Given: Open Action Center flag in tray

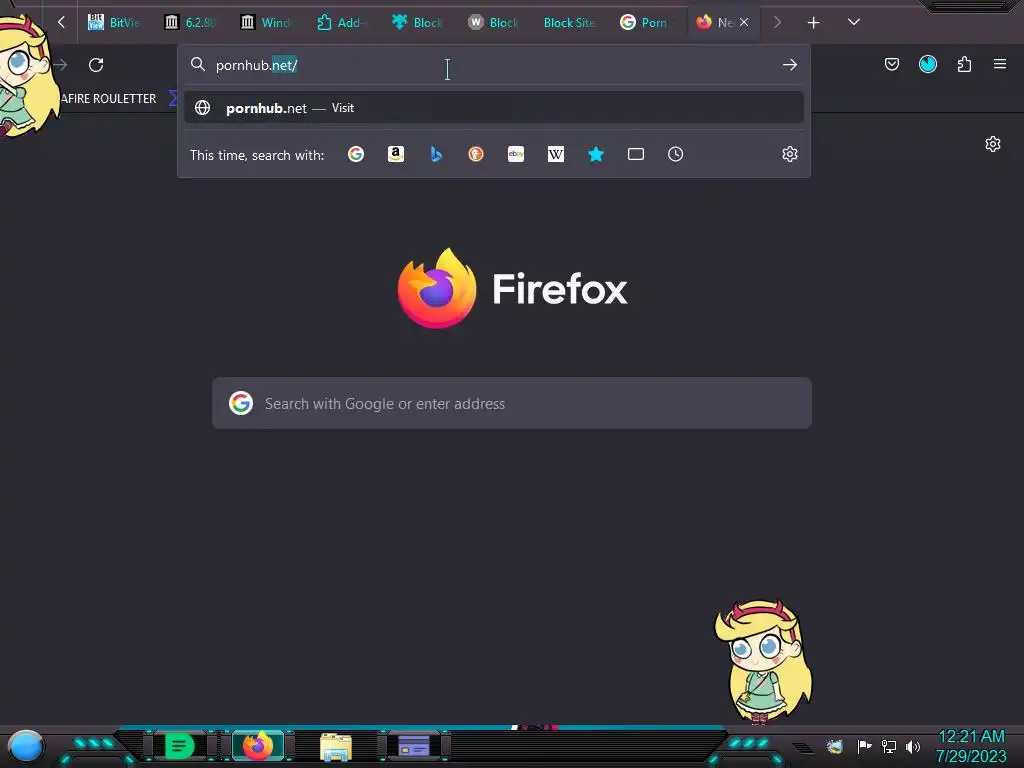Looking at the screenshot, I should (x=864, y=746).
